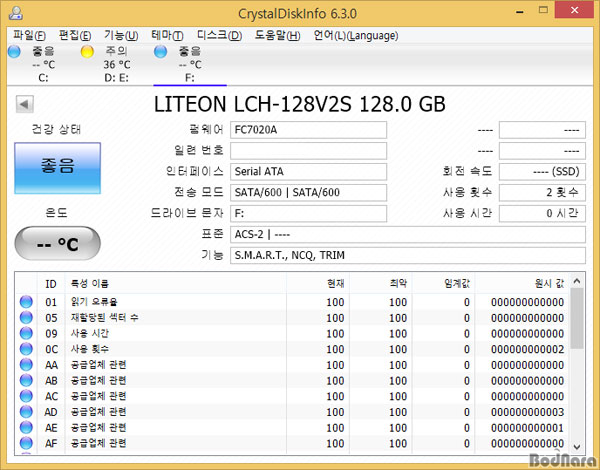Open the 디스크(D) menu
The width and height of the screenshot is (600, 470).
click(x=219, y=36)
